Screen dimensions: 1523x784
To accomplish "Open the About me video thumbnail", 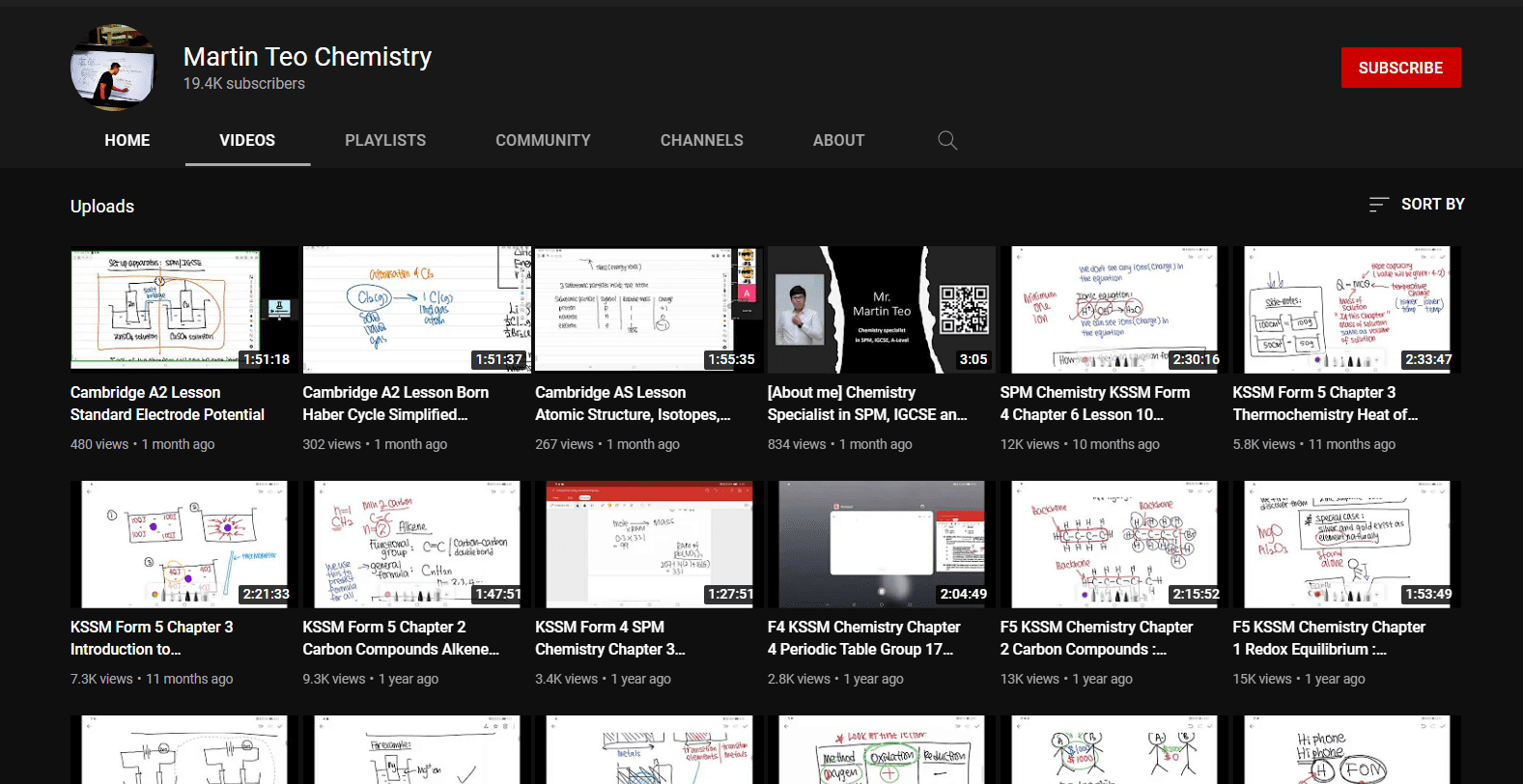I will point(882,310).
